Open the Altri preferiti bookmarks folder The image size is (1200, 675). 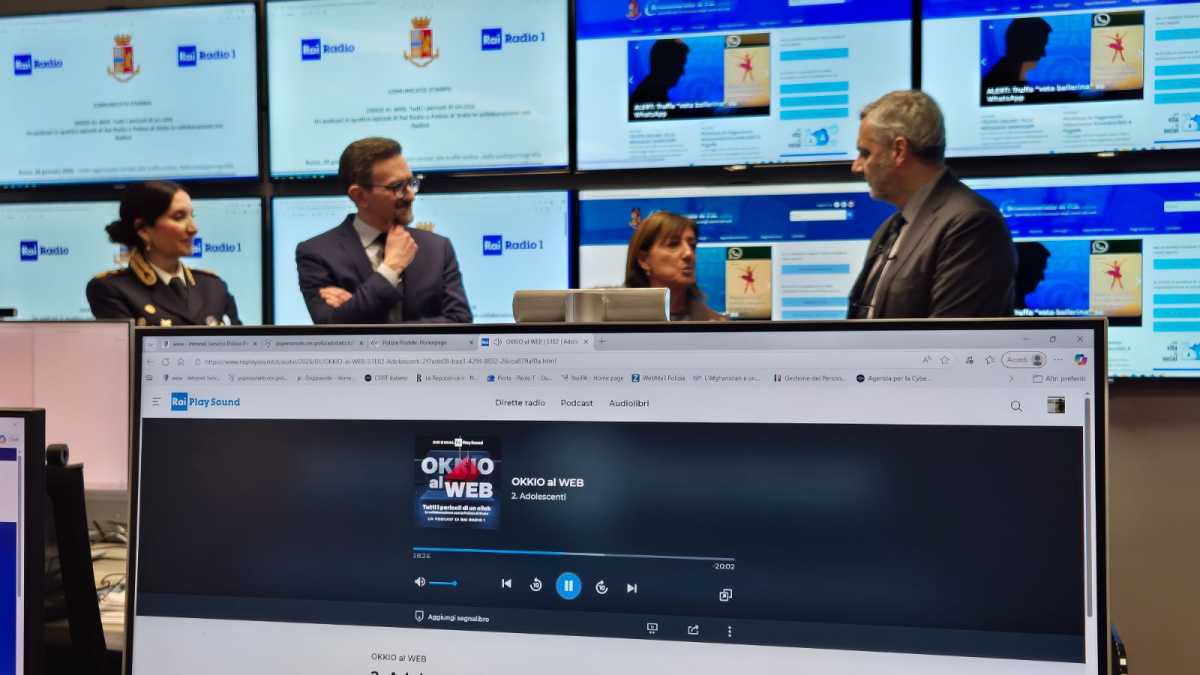pos(1058,379)
